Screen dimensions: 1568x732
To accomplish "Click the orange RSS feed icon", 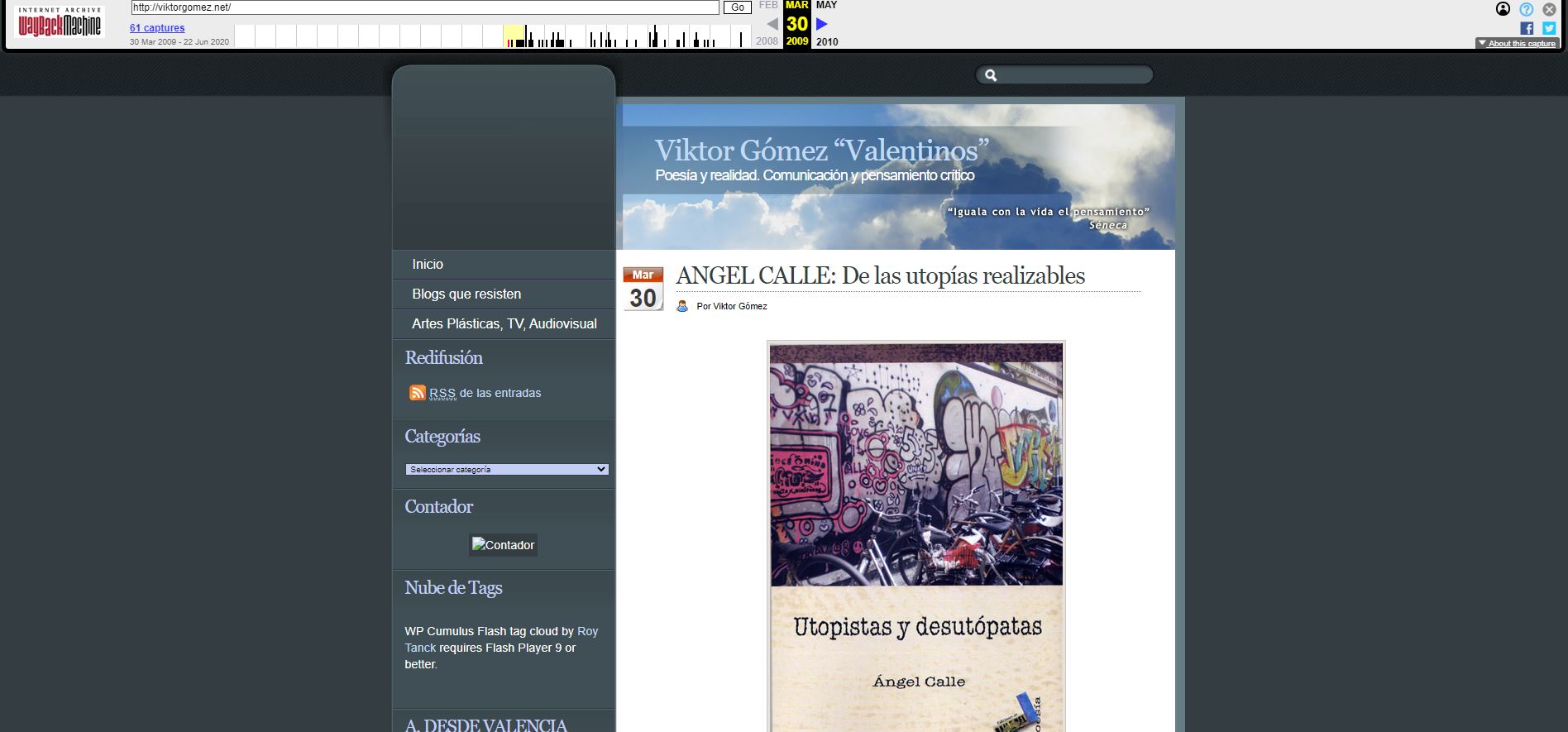I will pos(418,393).
